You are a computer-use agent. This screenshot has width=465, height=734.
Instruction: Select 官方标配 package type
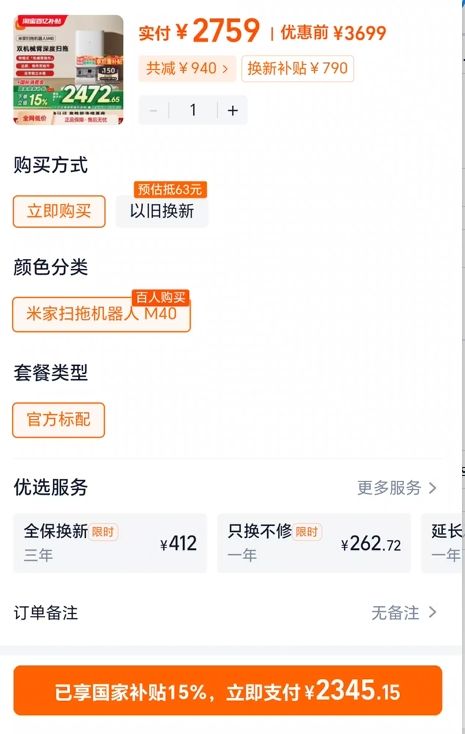coord(59,420)
